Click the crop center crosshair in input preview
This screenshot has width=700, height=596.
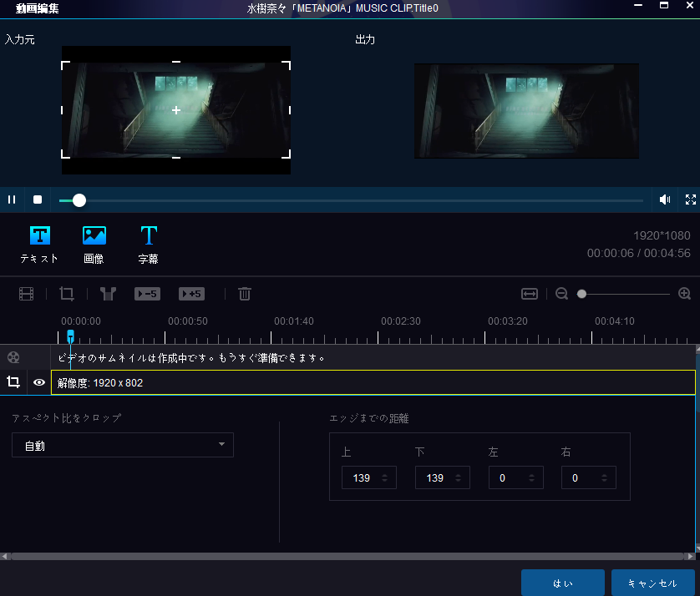tap(176, 110)
